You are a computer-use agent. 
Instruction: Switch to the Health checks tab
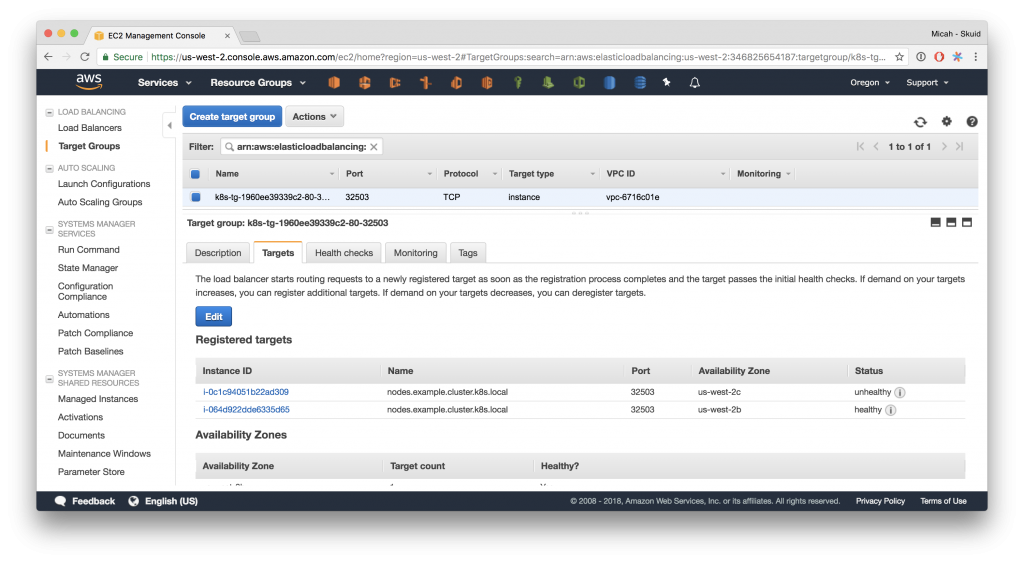[344, 253]
